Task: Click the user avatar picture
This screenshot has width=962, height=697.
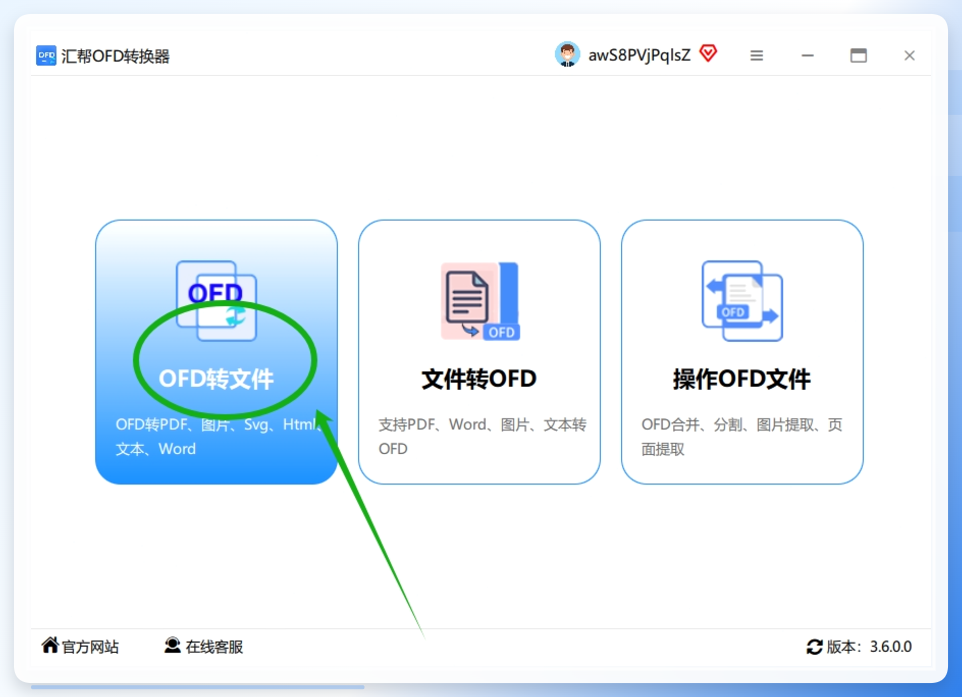Action: (568, 55)
